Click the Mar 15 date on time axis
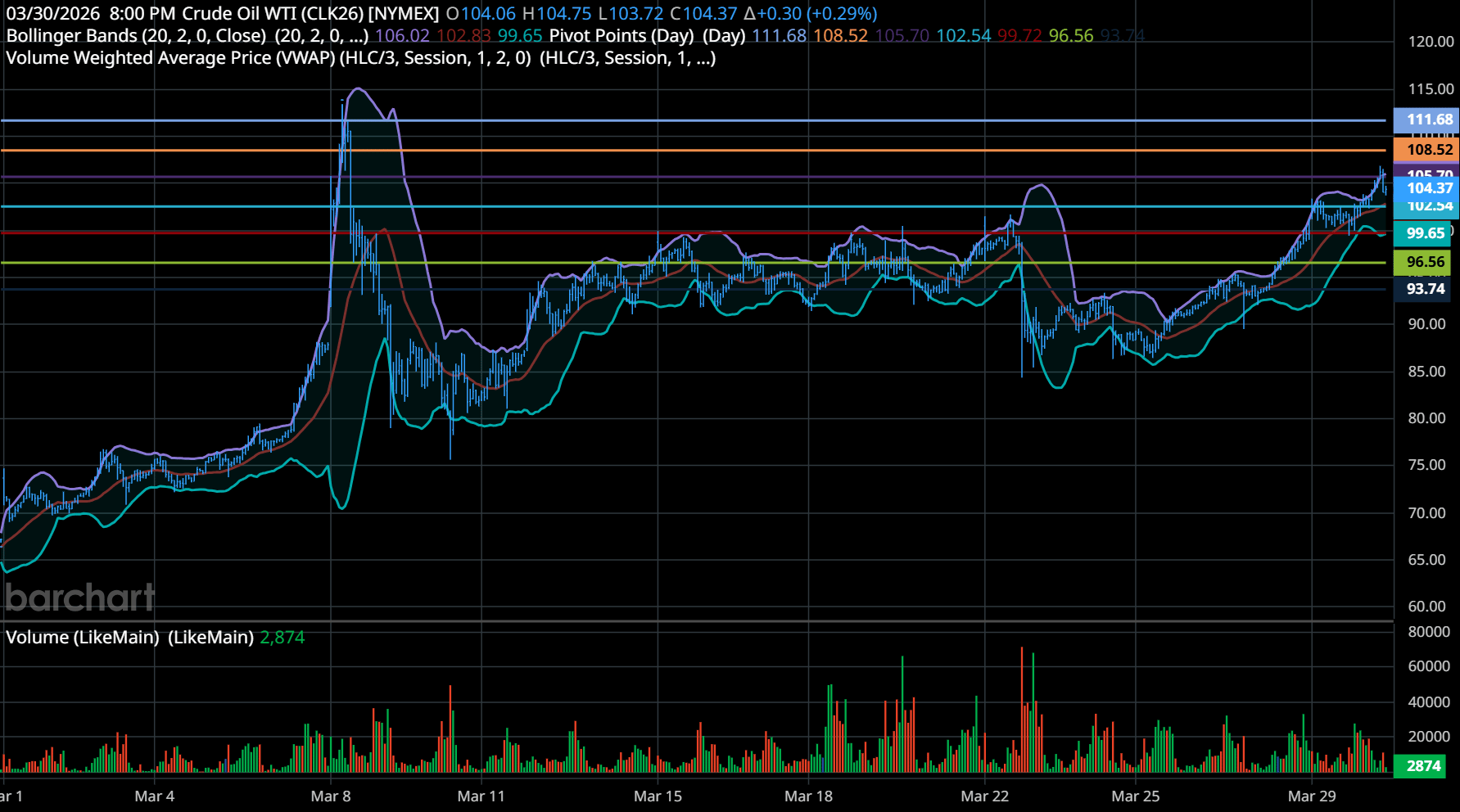The height and width of the screenshot is (812, 1460). (658, 796)
